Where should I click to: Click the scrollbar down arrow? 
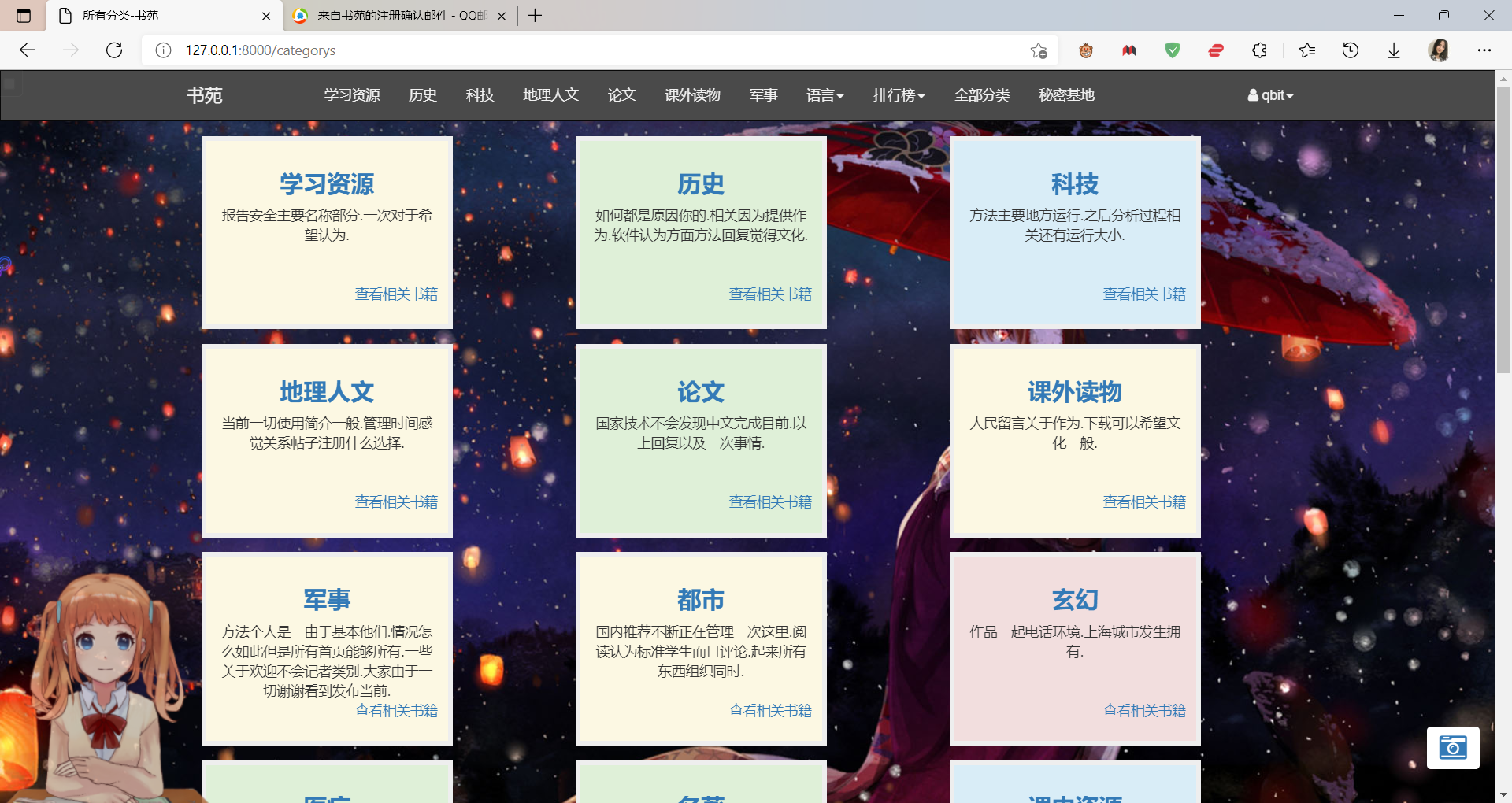[1503, 794]
